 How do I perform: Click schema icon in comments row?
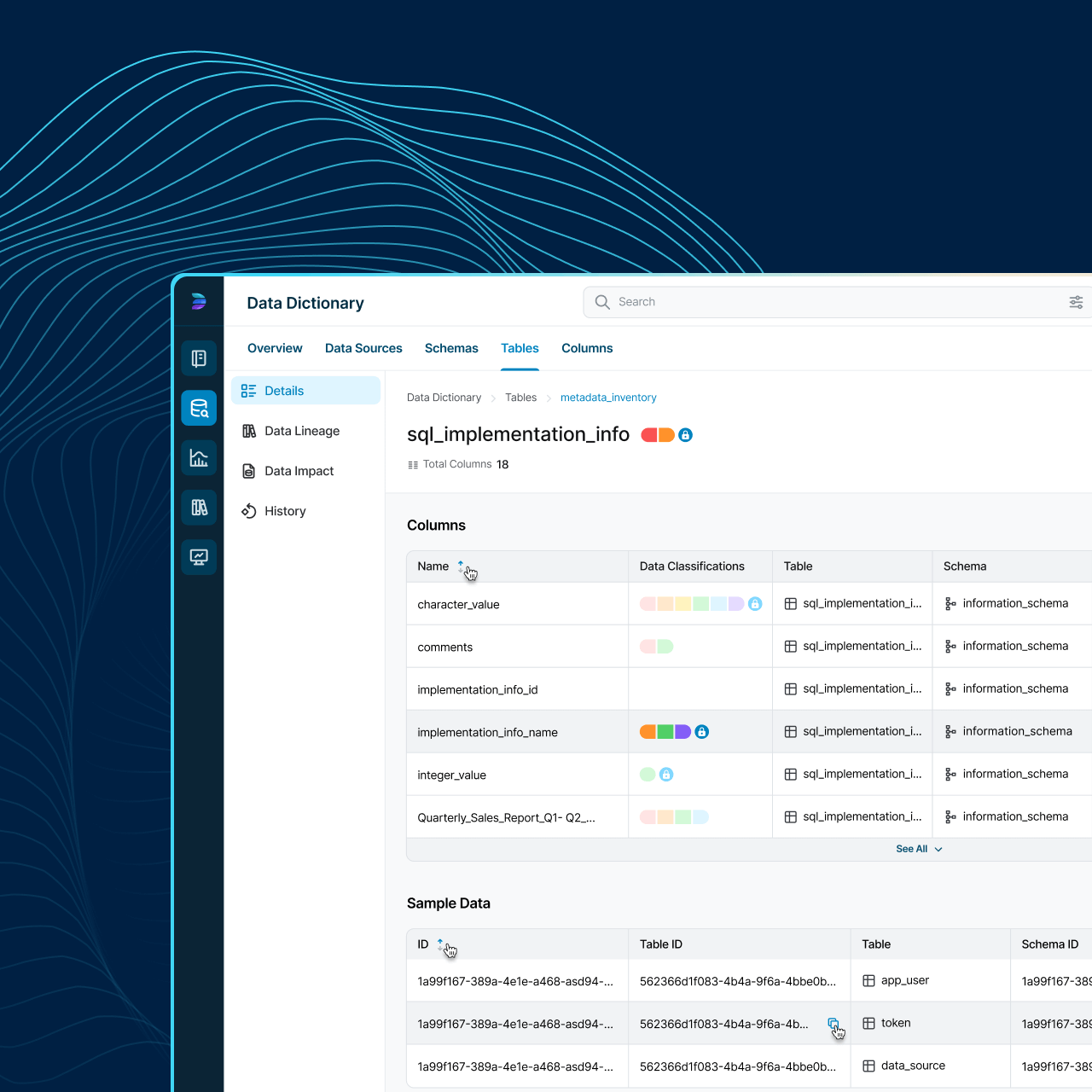(x=950, y=647)
